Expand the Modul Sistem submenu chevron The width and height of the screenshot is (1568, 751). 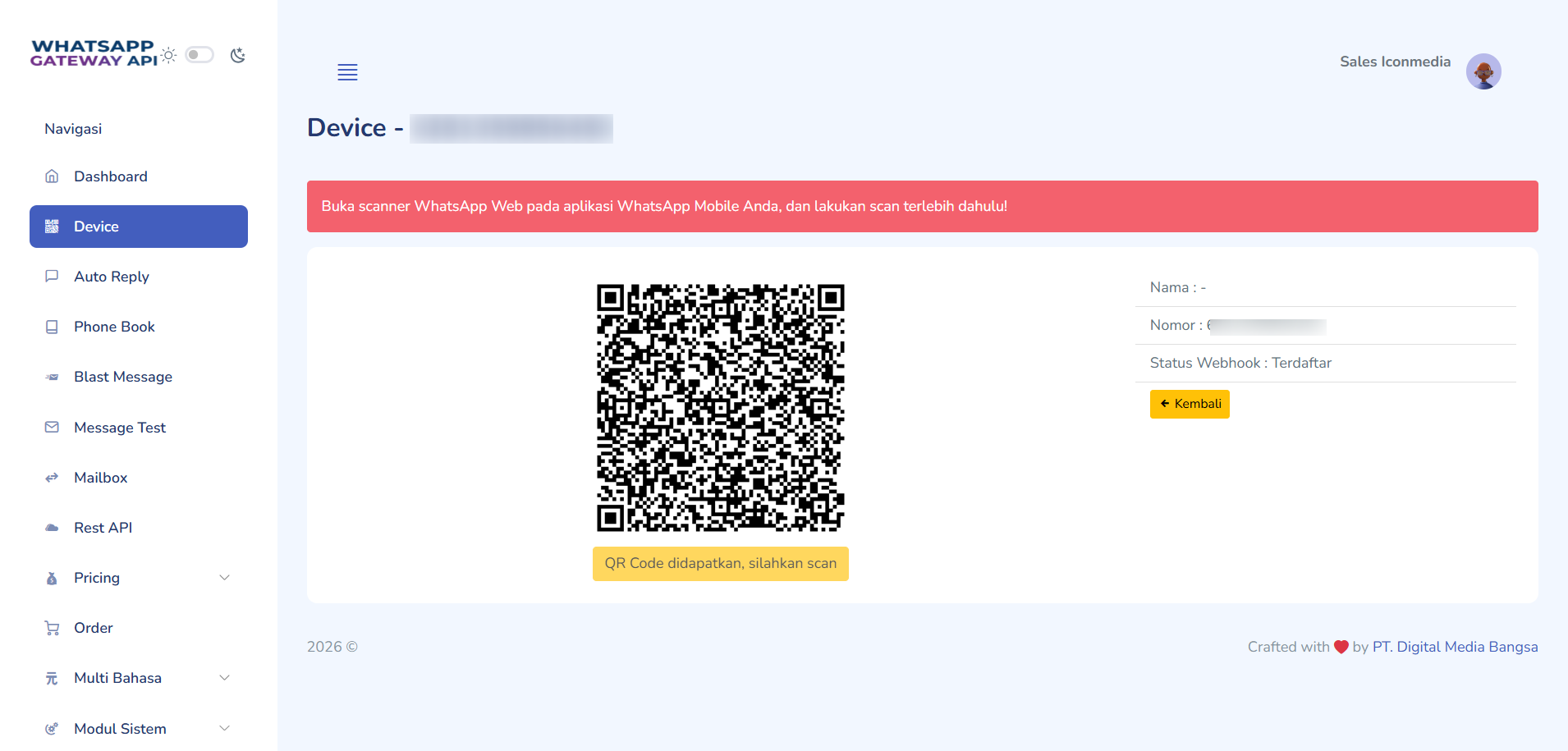[224, 729]
